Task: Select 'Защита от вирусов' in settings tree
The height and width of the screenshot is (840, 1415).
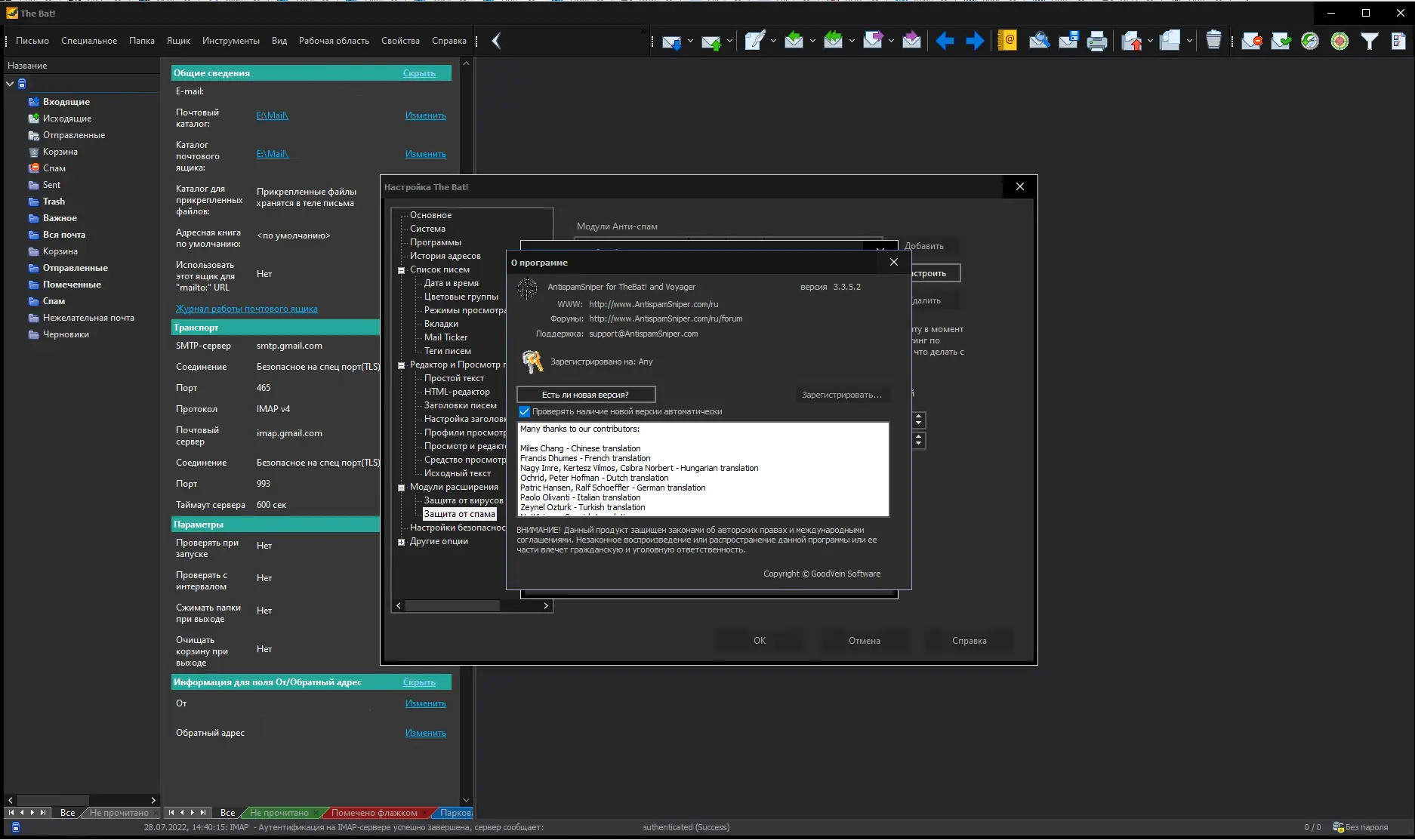Action: [464, 500]
